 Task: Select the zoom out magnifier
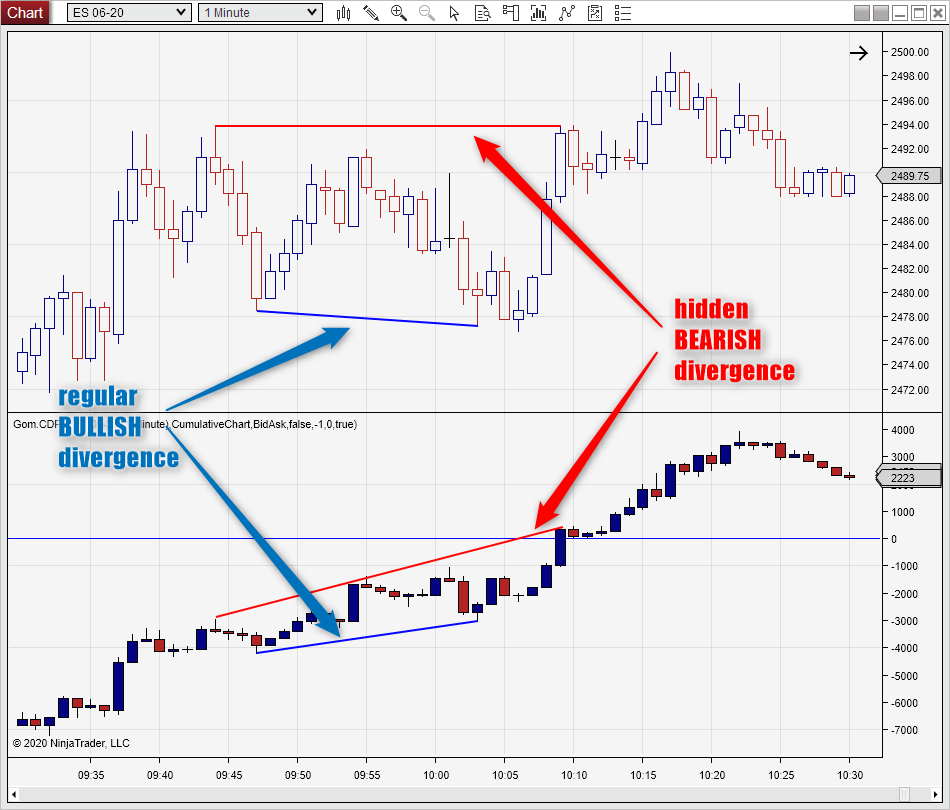pyautogui.click(x=427, y=13)
